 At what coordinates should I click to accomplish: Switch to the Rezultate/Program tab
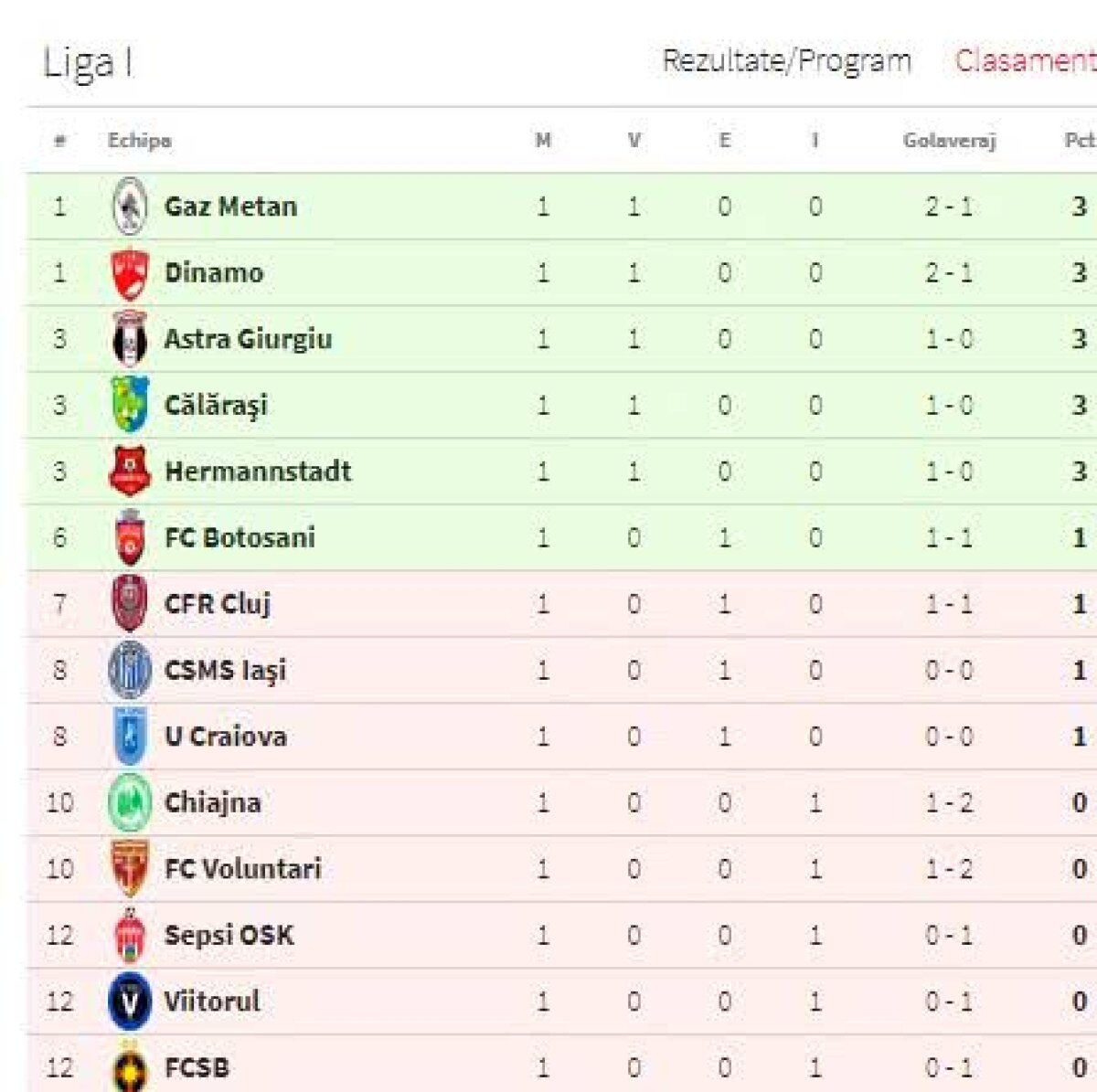[786, 61]
